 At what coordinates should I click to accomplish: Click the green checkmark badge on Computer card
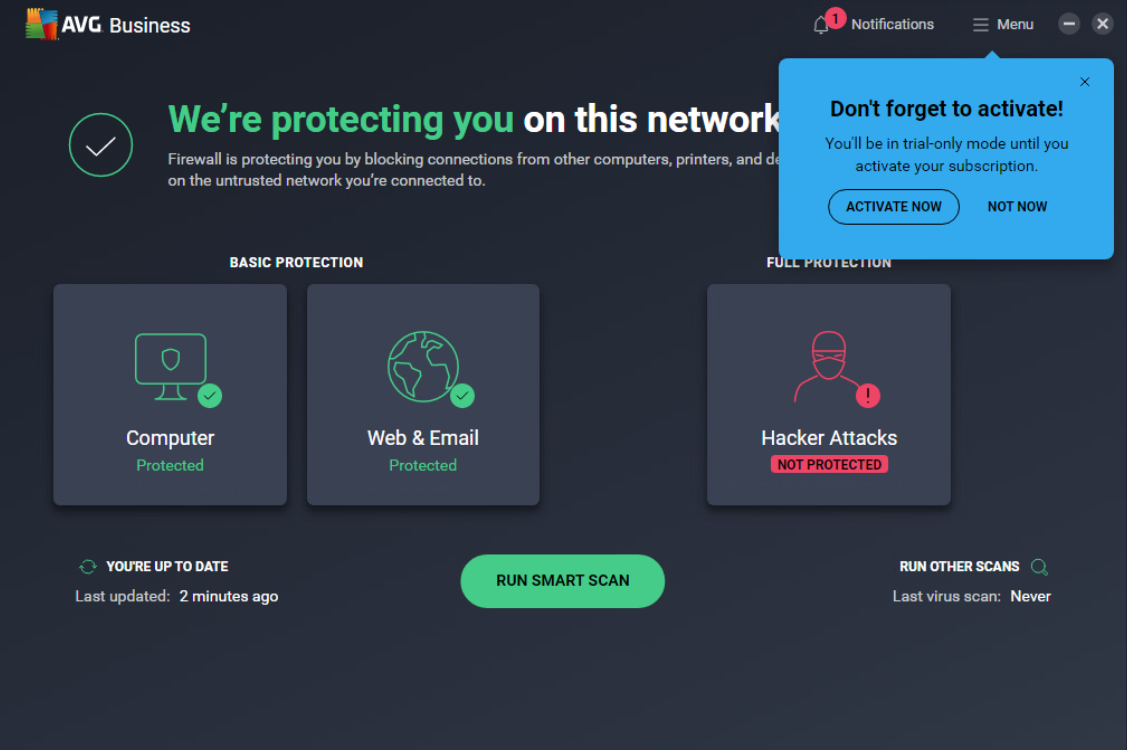210,397
